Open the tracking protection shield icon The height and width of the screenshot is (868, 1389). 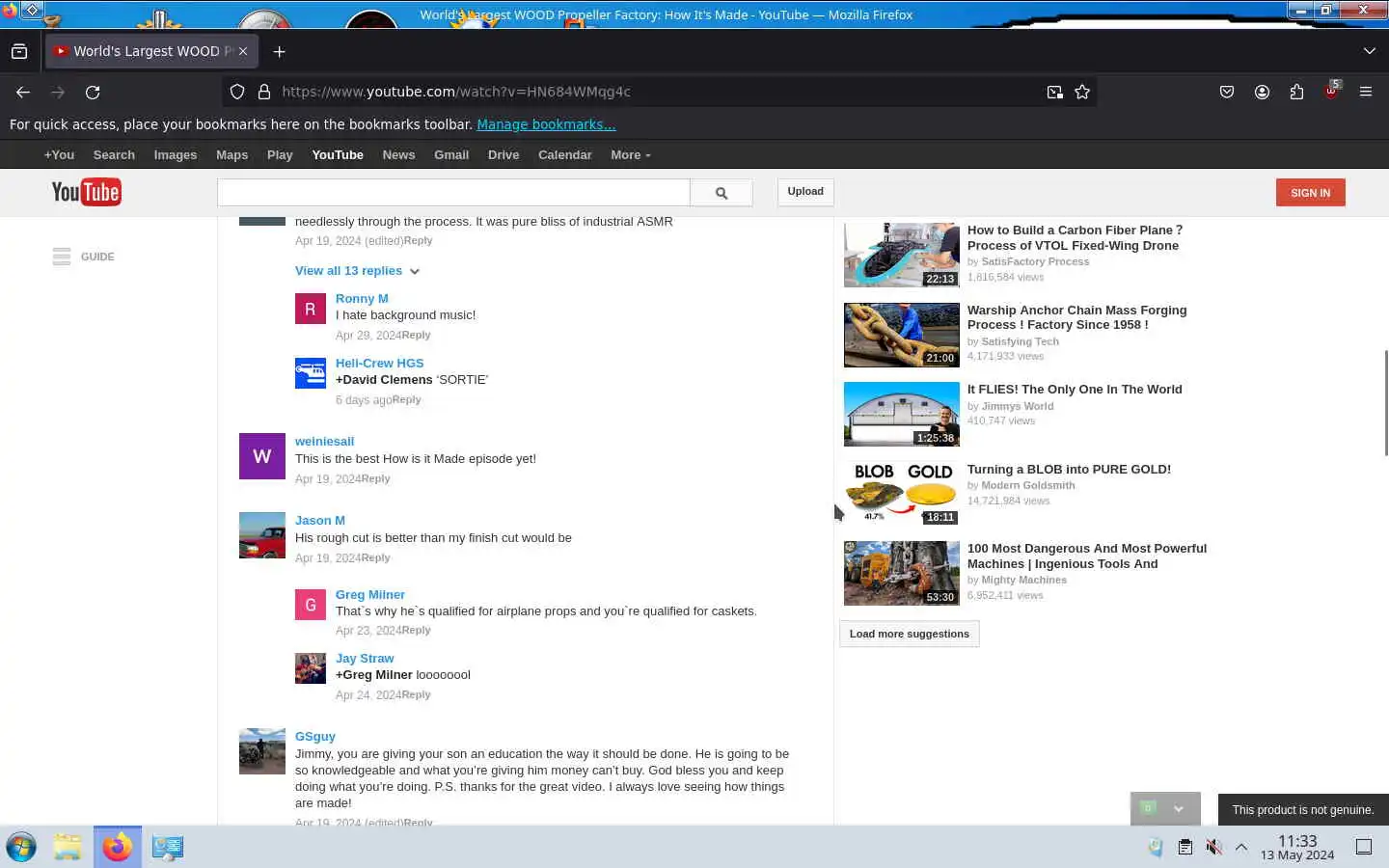(237, 92)
